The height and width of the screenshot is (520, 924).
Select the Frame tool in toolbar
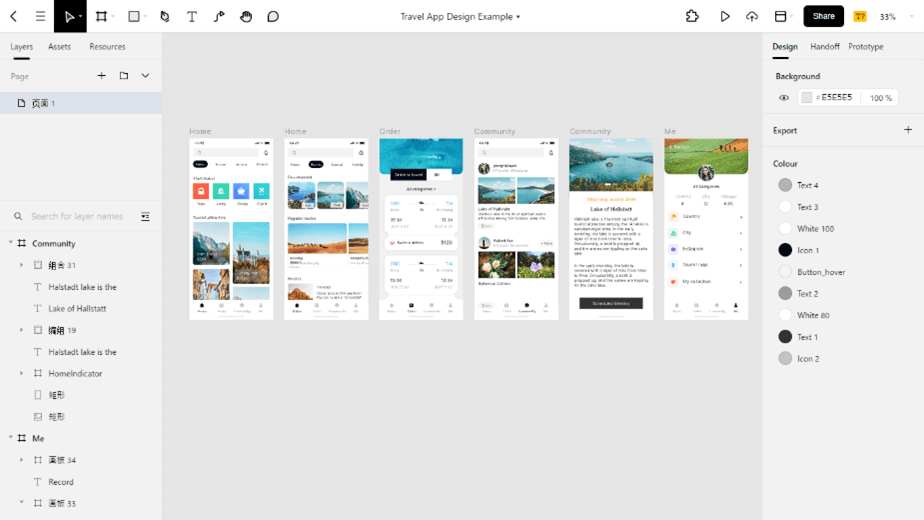click(x=101, y=17)
